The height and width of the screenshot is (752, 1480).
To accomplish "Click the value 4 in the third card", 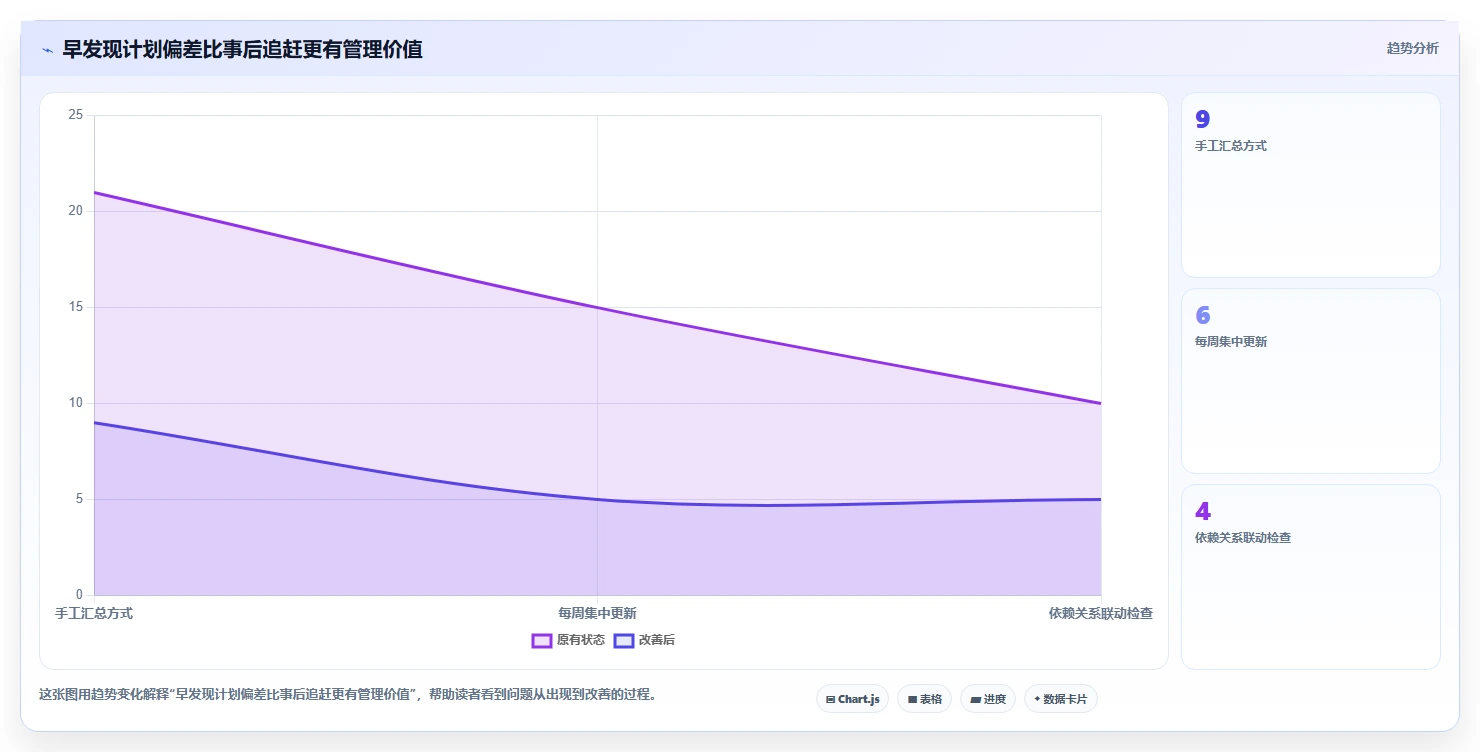I will click(1202, 511).
